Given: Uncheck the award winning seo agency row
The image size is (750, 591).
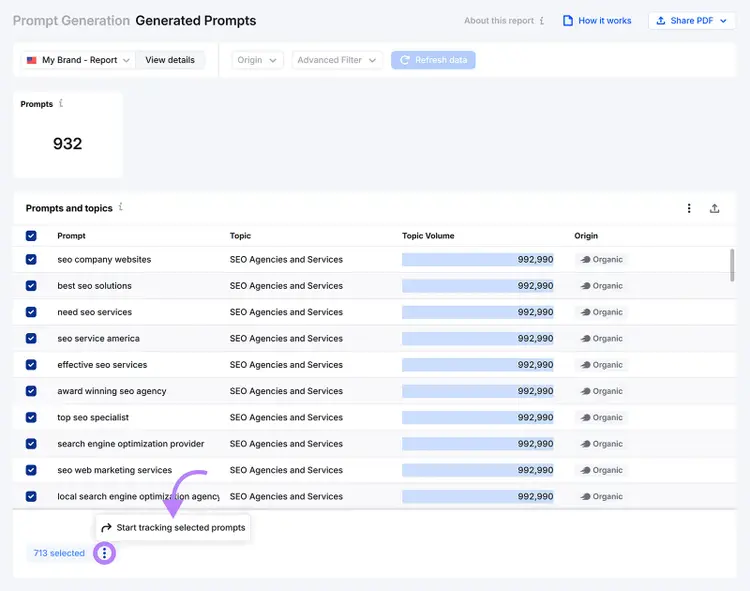Looking at the screenshot, I should [31, 391].
